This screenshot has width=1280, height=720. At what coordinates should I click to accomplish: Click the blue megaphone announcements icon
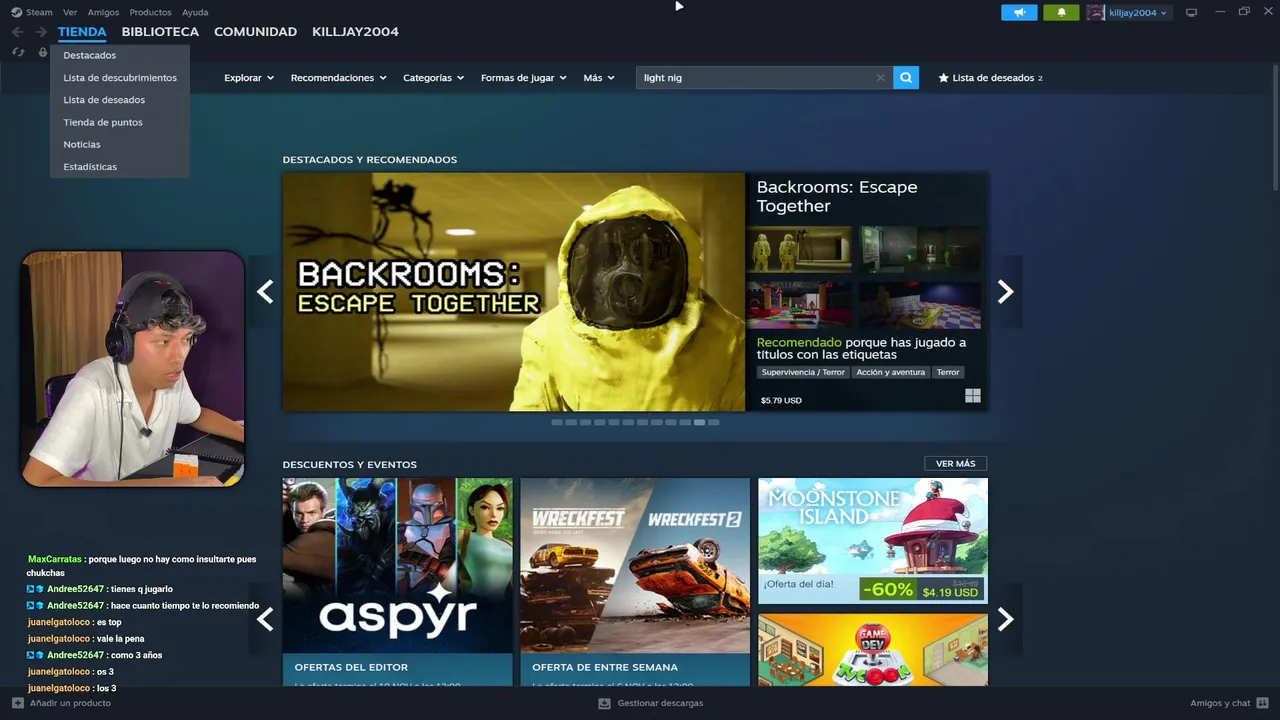1019,12
